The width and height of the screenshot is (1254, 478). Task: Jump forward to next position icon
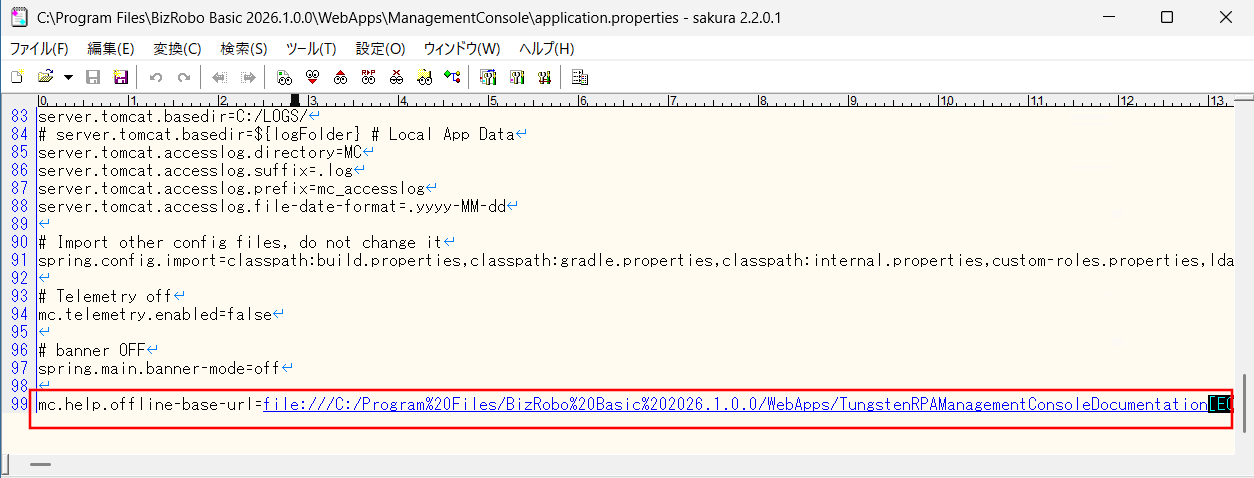click(x=247, y=77)
